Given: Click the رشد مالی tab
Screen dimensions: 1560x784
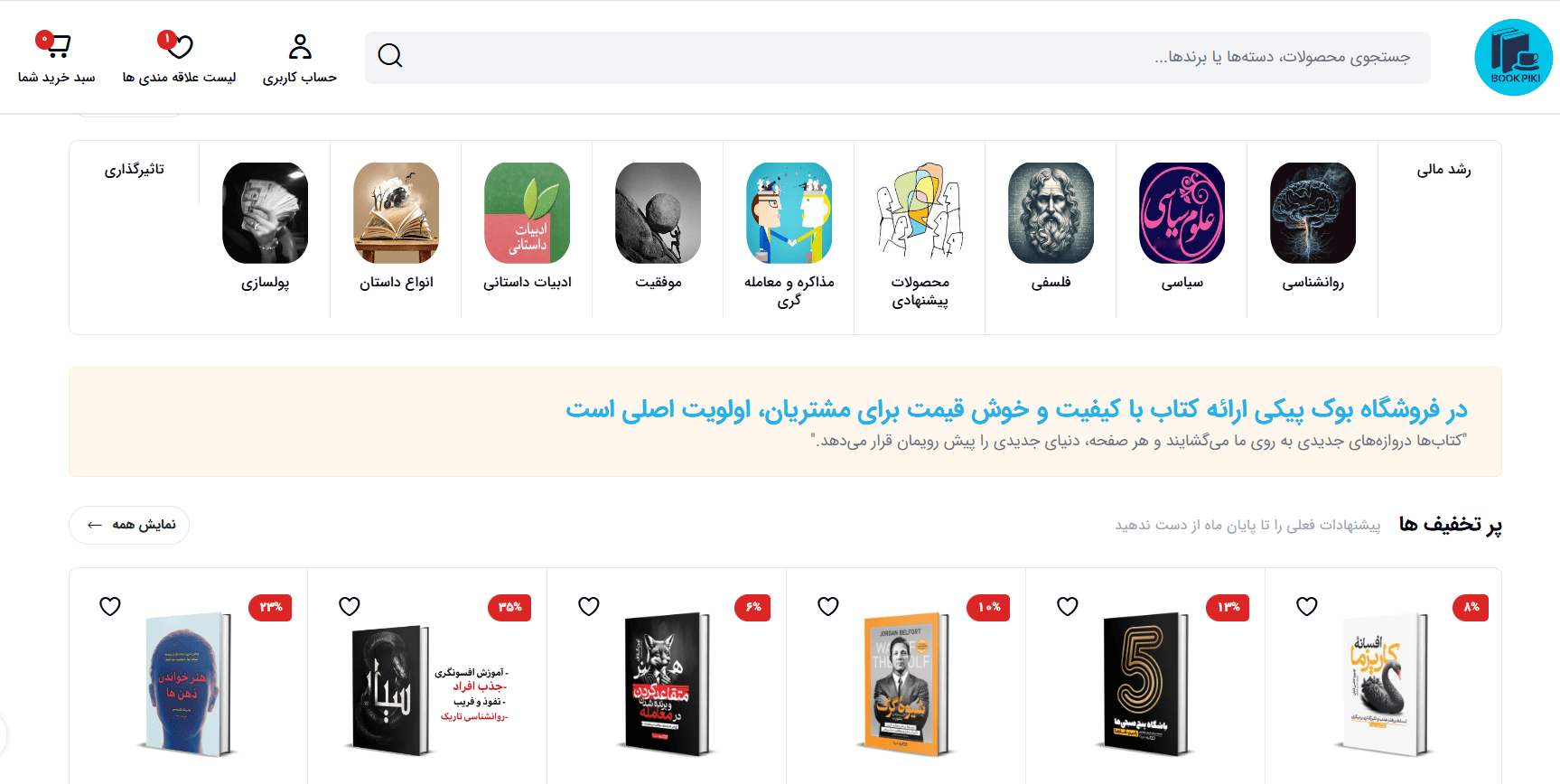Looking at the screenshot, I should coord(1443,169).
